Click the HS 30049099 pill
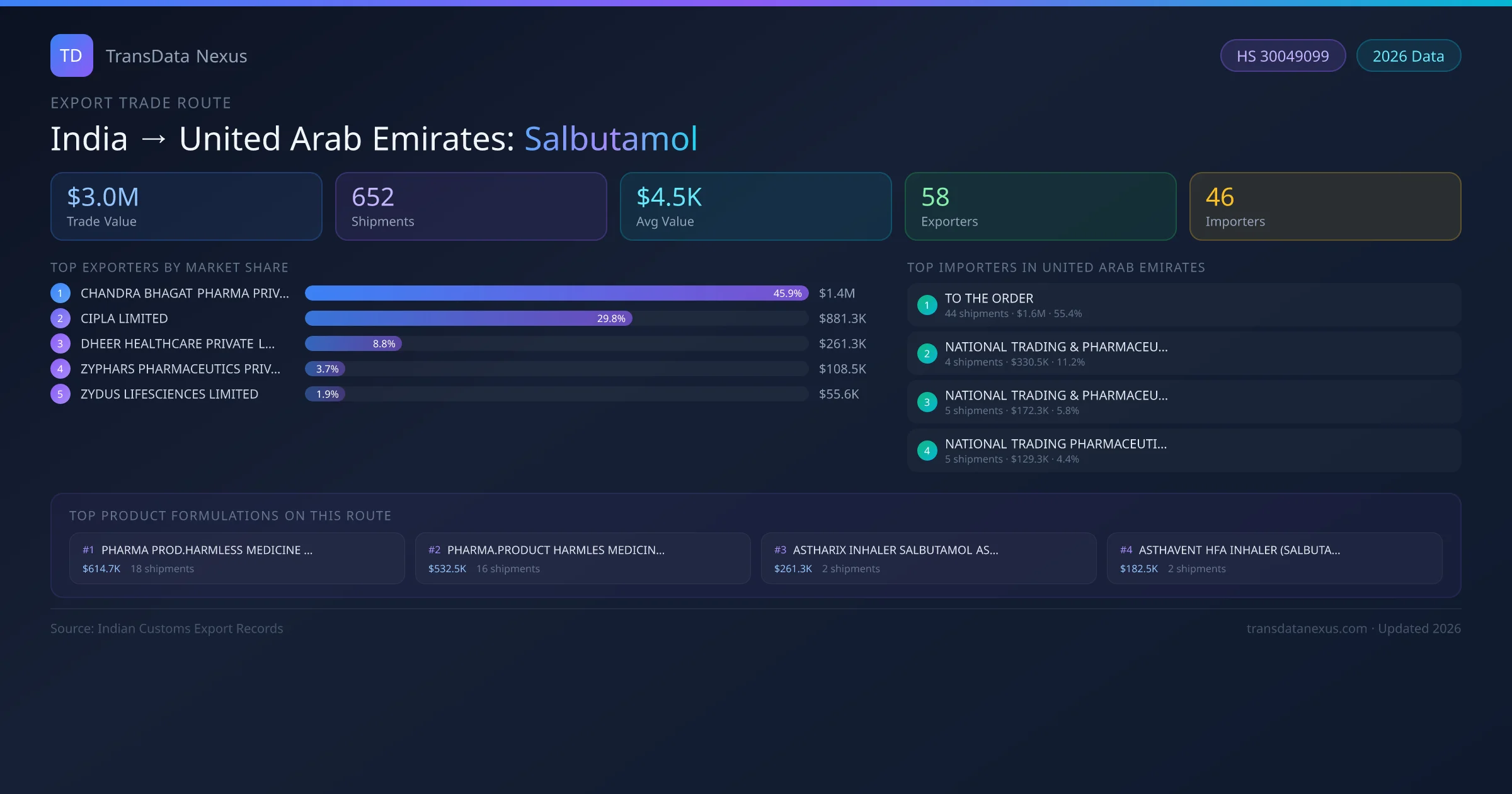Viewport: 1512px width, 794px height. click(x=1282, y=56)
